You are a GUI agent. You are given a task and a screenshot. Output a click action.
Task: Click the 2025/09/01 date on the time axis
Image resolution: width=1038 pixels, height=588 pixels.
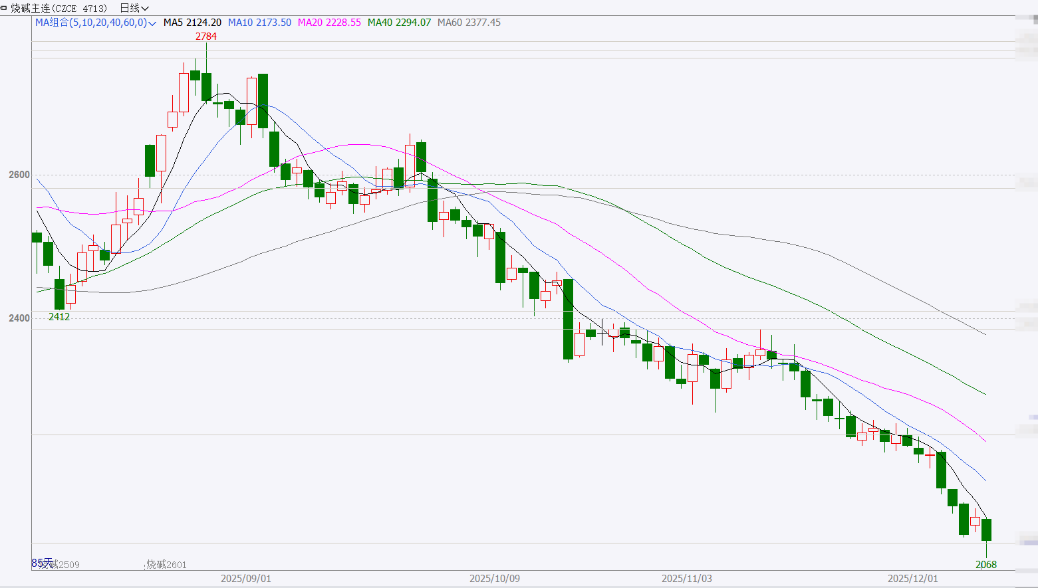point(246,579)
